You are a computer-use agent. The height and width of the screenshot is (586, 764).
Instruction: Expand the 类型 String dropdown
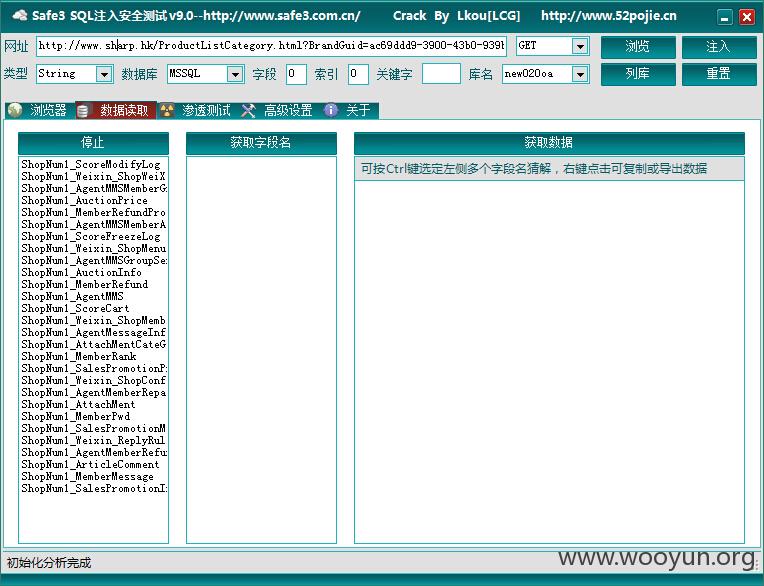(x=104, y=74)
